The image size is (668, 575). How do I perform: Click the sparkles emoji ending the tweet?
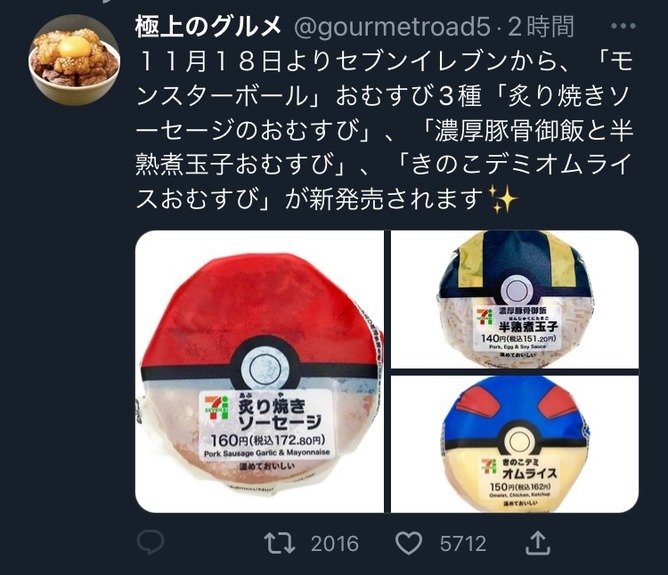point(503,198)
